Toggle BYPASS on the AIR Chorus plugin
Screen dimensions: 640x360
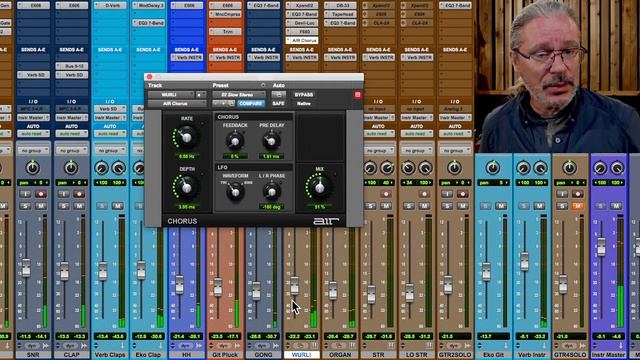(x=304, y=95)
